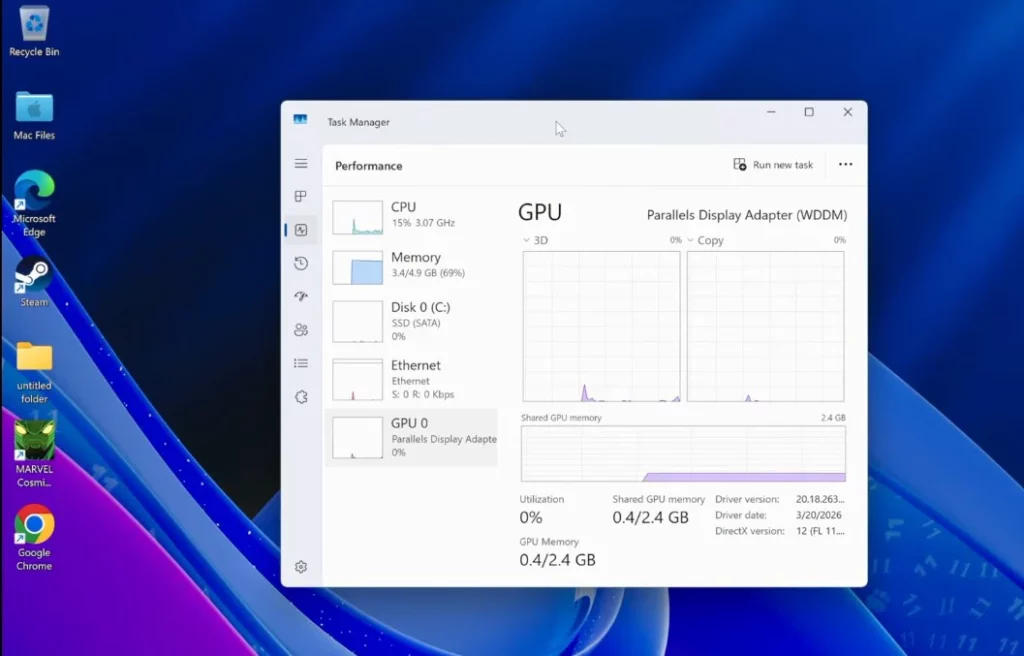Select Disk 0 (C:) performance item
The width and height of the screenshot is (1024, 656).
(x=411, y=321)
